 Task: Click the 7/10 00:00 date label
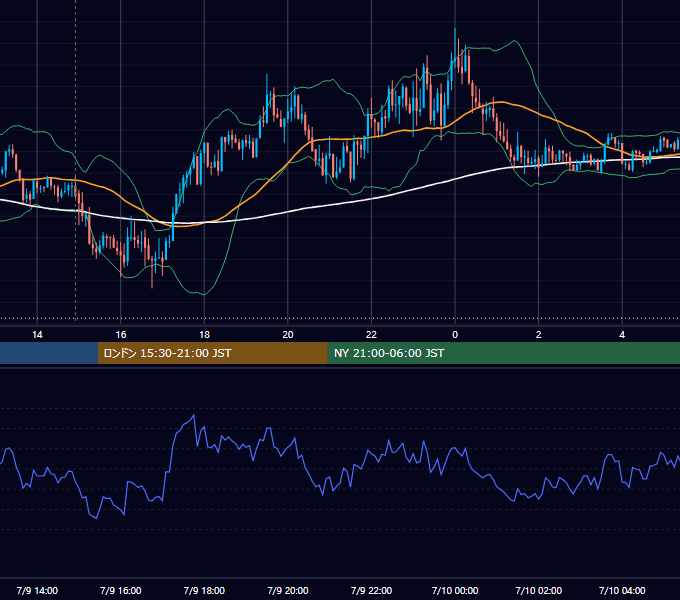coord(455,590)
